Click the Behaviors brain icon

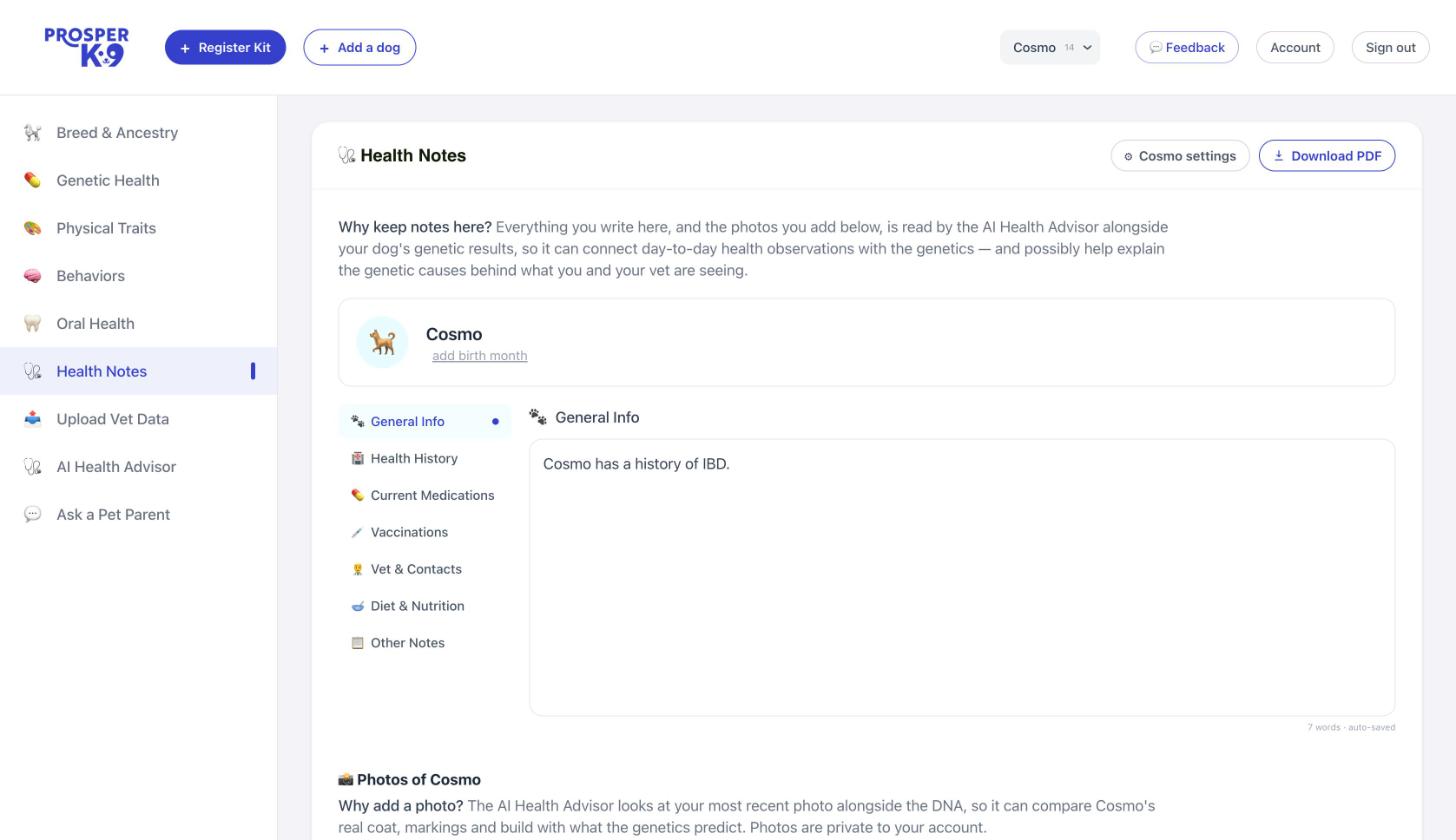33,276
